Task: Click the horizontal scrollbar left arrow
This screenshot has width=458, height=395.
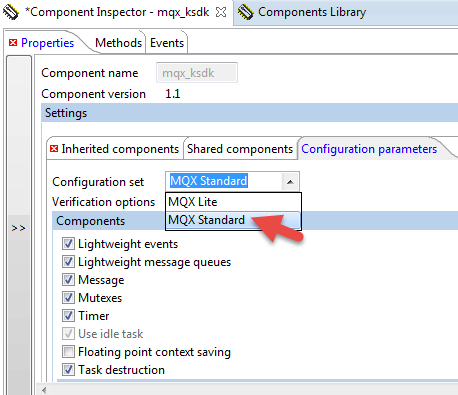Action: (44, 390)
